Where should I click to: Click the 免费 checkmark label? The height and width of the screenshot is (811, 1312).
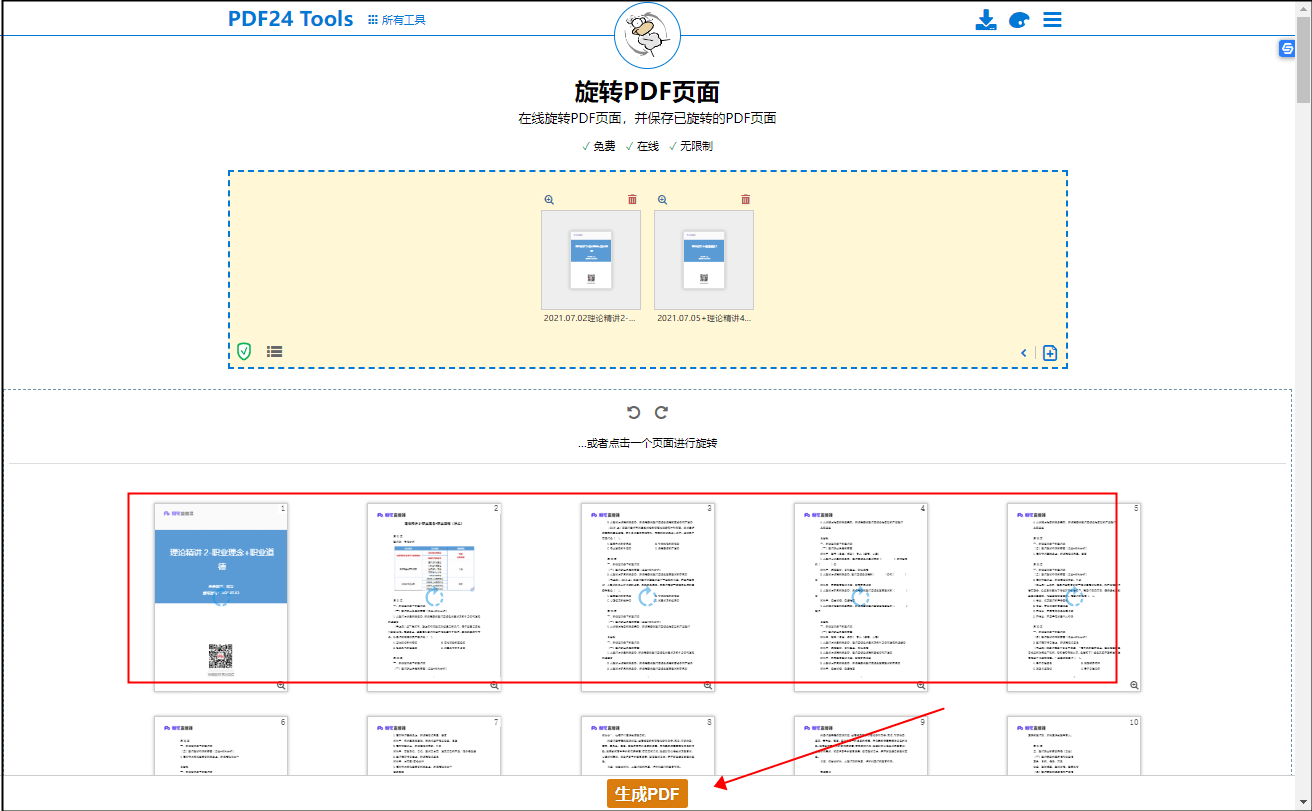[598, 146]
